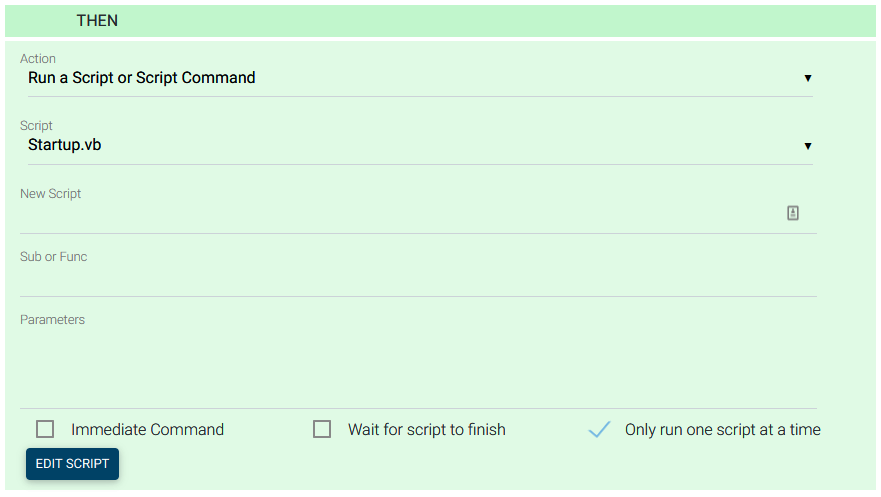This screenshot has height=497, width=881.
Task: Select the Startup.vb script combo box
Action: click(x=400, y=146)
